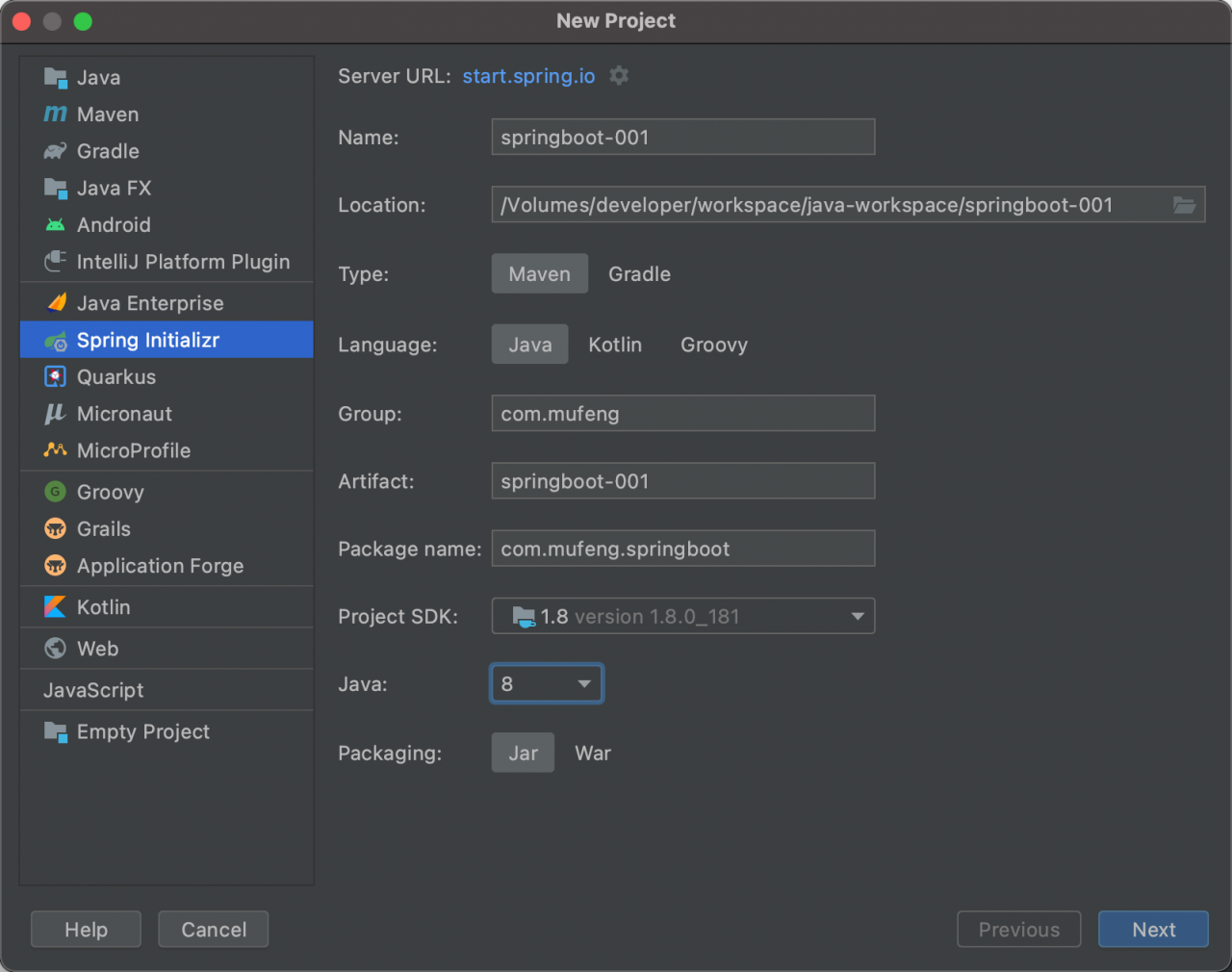Click the Previous button

coord(1019,930)
